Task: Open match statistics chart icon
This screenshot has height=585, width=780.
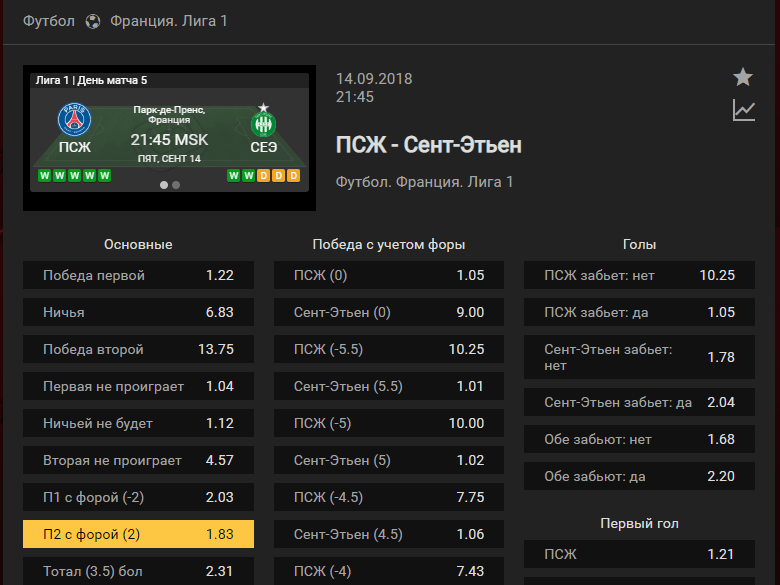Action: pyautogui.click(x=744, y=110)
